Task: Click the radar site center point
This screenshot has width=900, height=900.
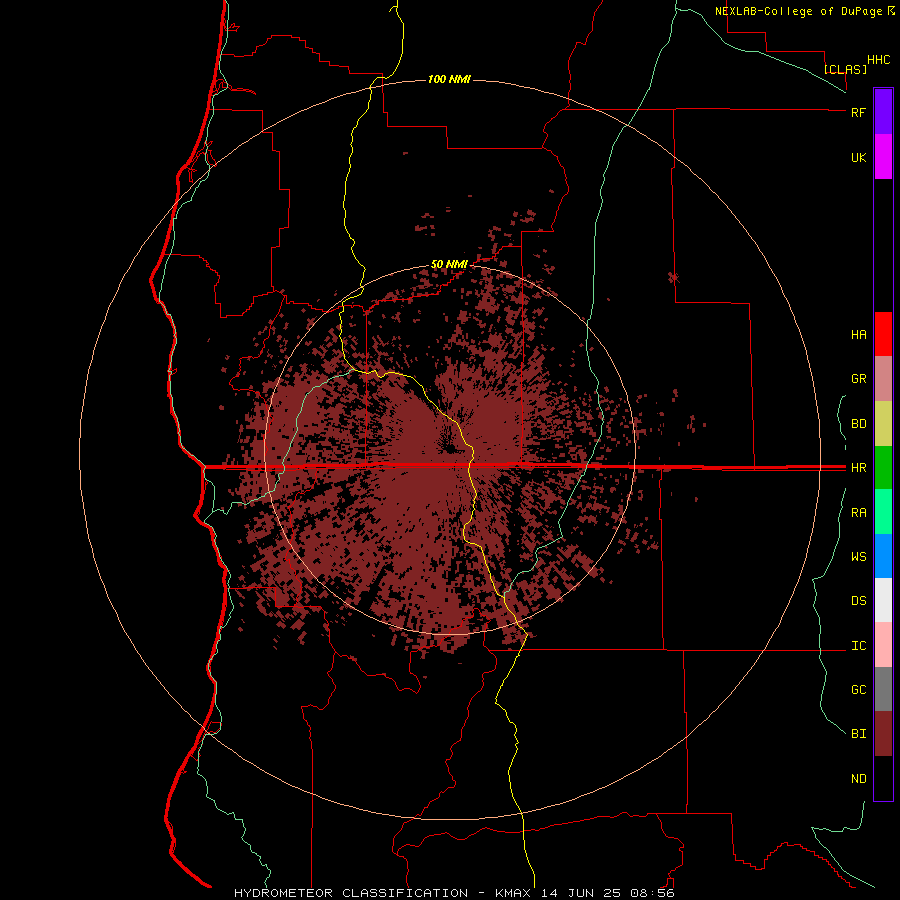Action: (449, 449)
